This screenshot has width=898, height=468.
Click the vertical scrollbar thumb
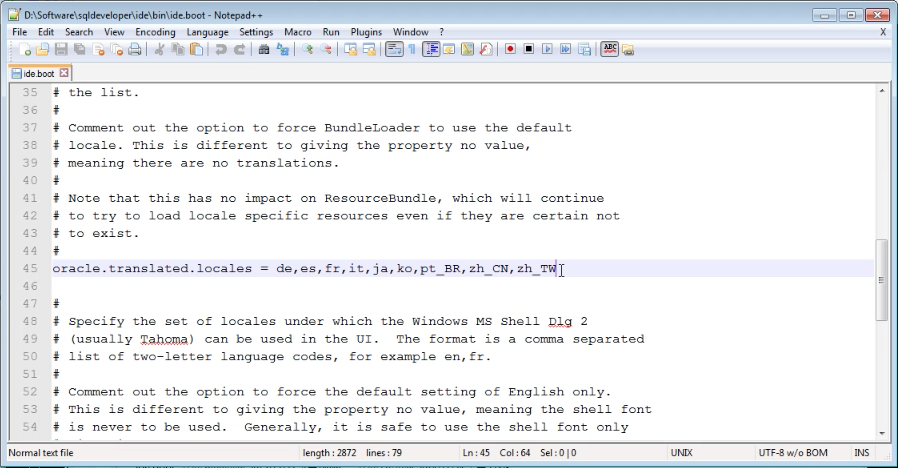pyautogui.click(x=882, y=280)
